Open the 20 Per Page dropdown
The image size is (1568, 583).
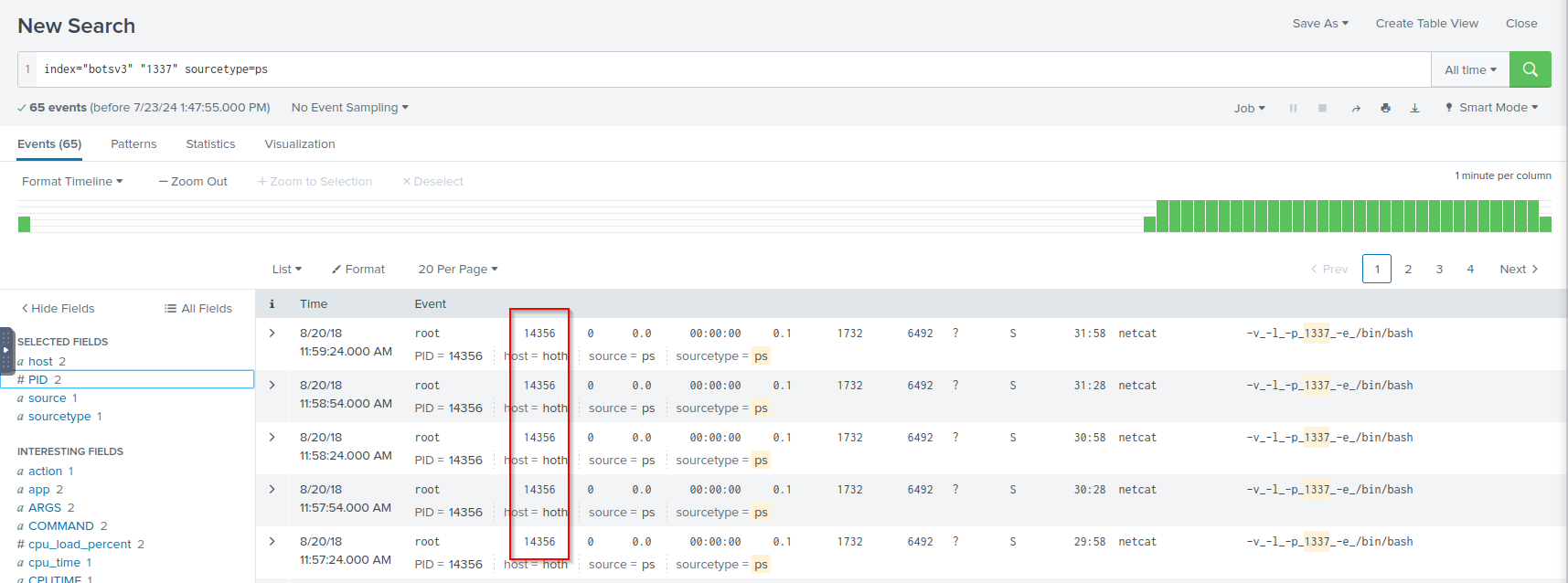pyautogui.click(x=457, y=270)
